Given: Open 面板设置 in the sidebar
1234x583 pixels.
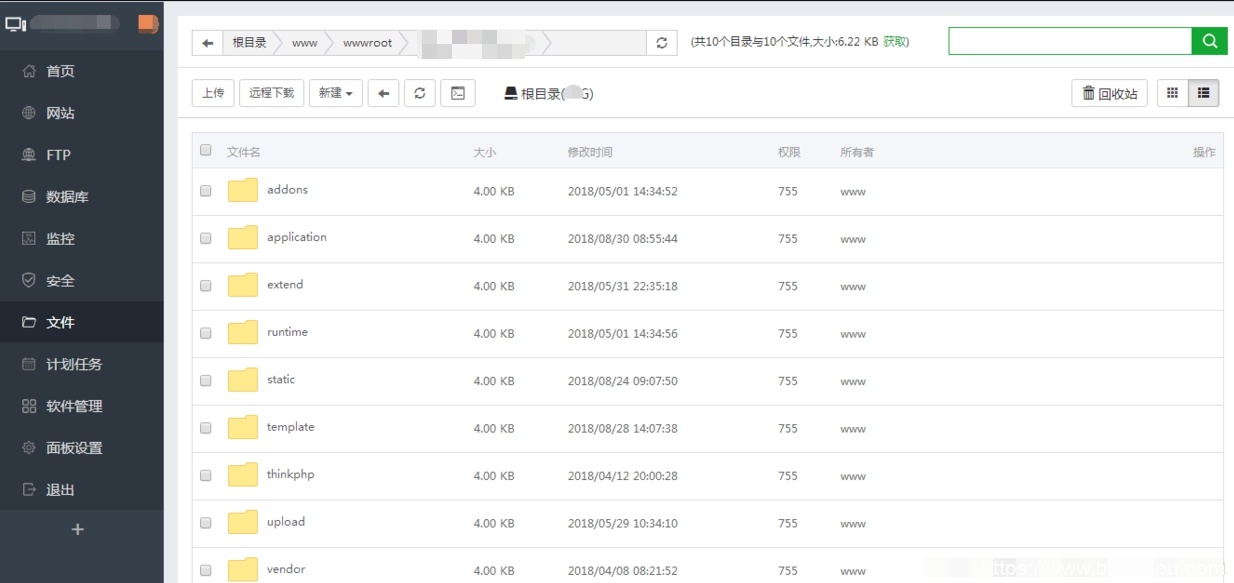Looking at the screenshot, I should 82,448.
